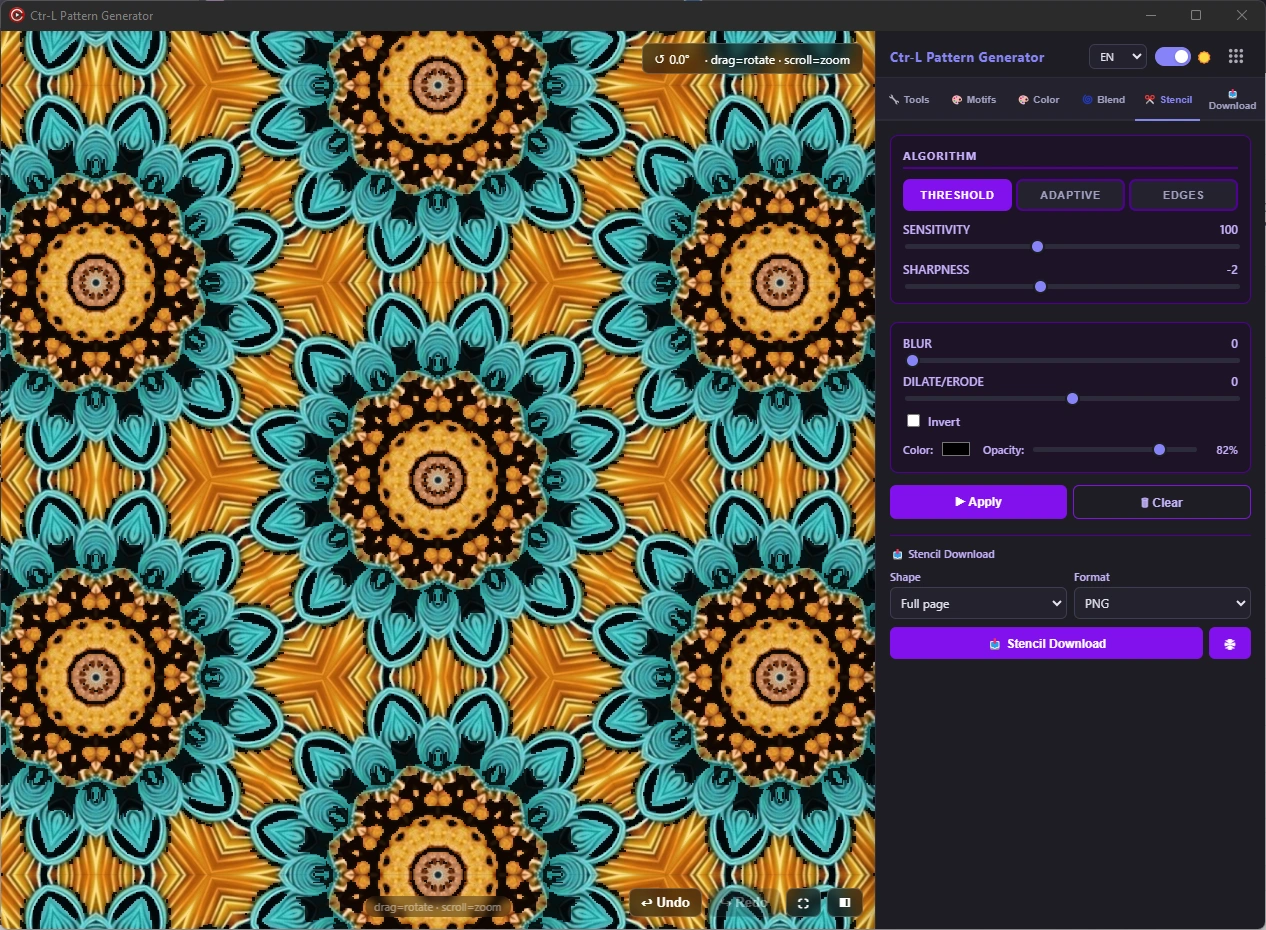Click the Ctr-L app logo in the title bar
The height and width of the screenshot is (930, 1266).
(x=16, y=16)
